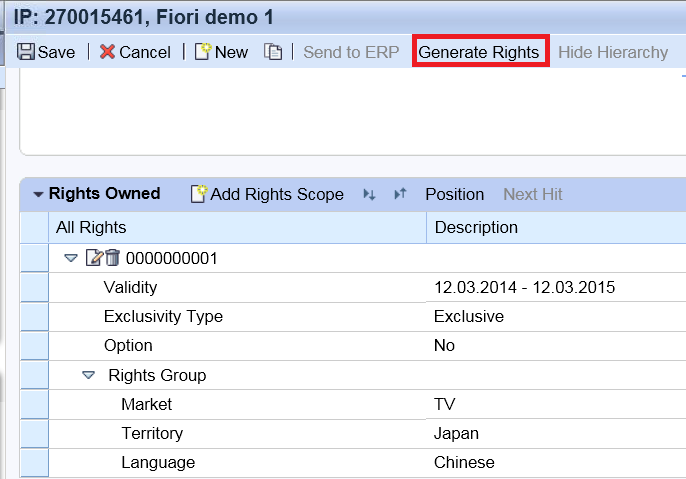Click the Generate Rights button
686x479 pixels.
479,52
